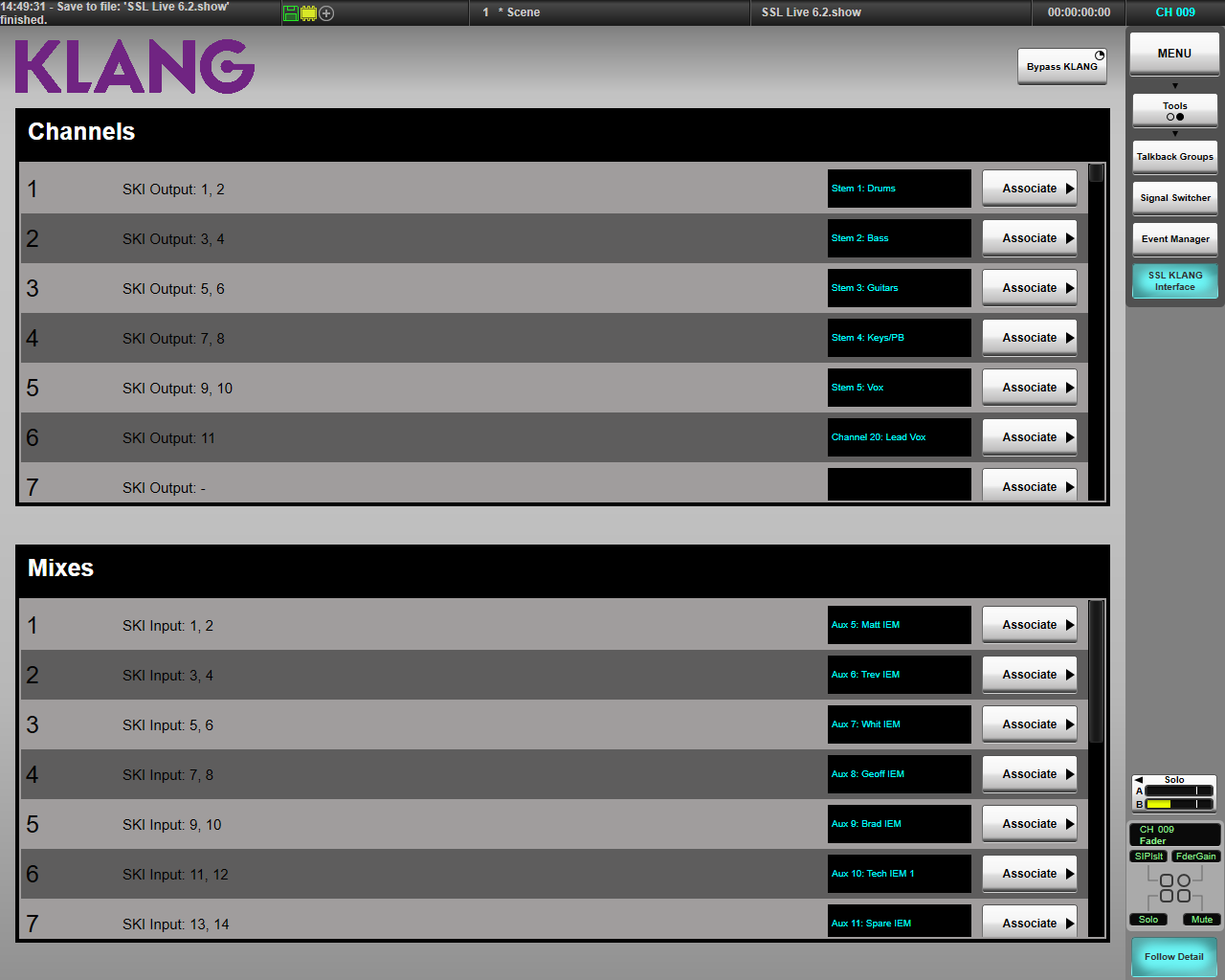Select the SIPIsIt function on the channel strip
Viewport: 1225px width, 980px height.
point(1148,856)
